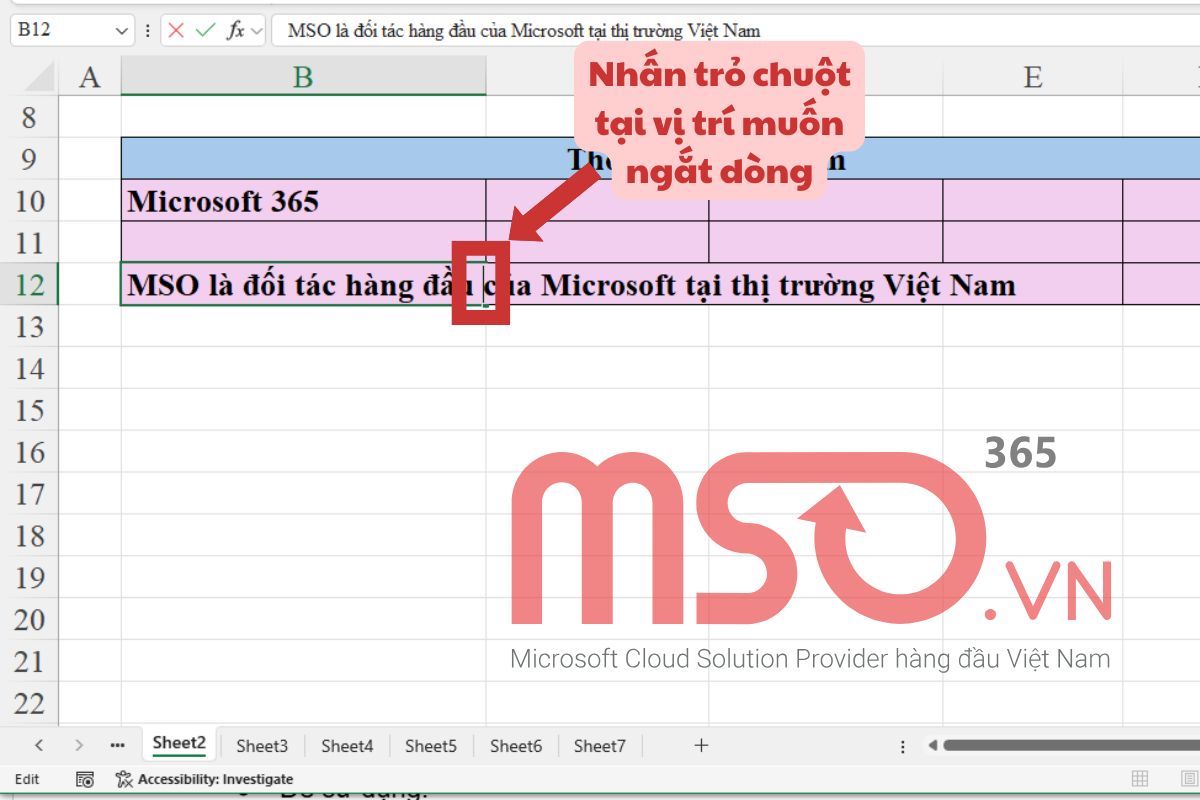Select column B header
Image resolution: width=1200 pixels, height=800 pixels.
[x=303, y=76]
